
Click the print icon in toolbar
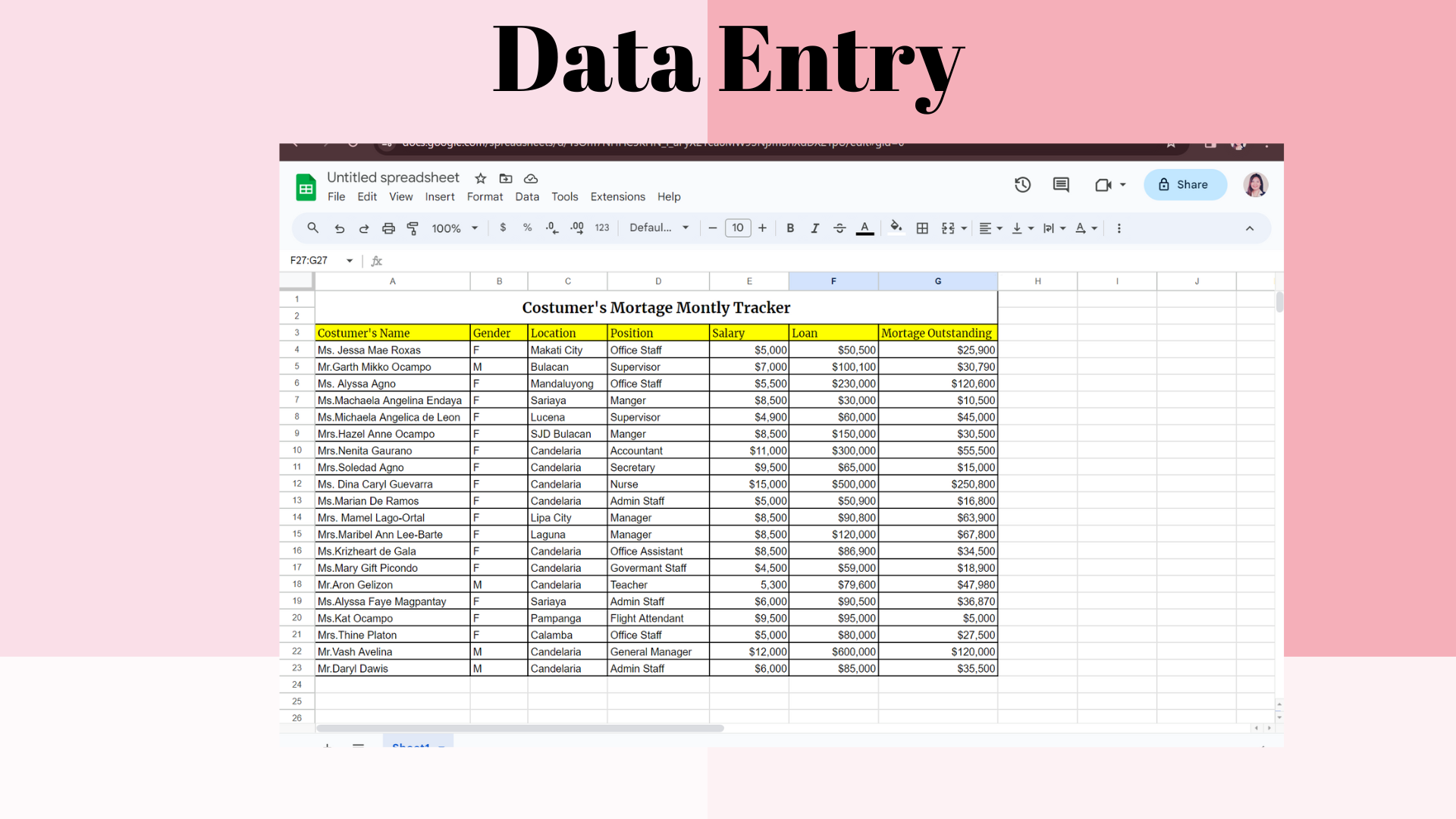coord(388,228)
